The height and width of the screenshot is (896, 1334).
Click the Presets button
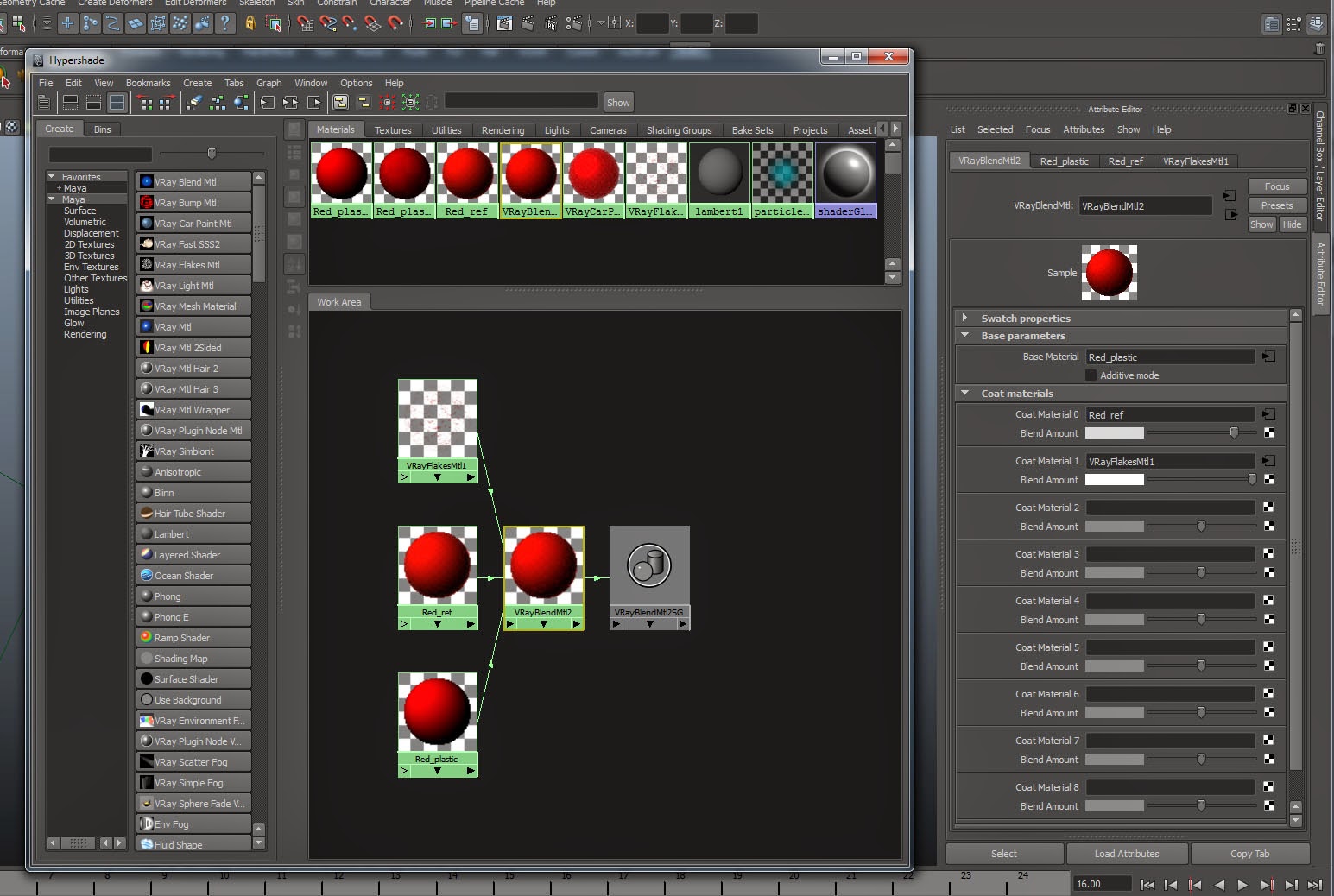pos(1277,205)
